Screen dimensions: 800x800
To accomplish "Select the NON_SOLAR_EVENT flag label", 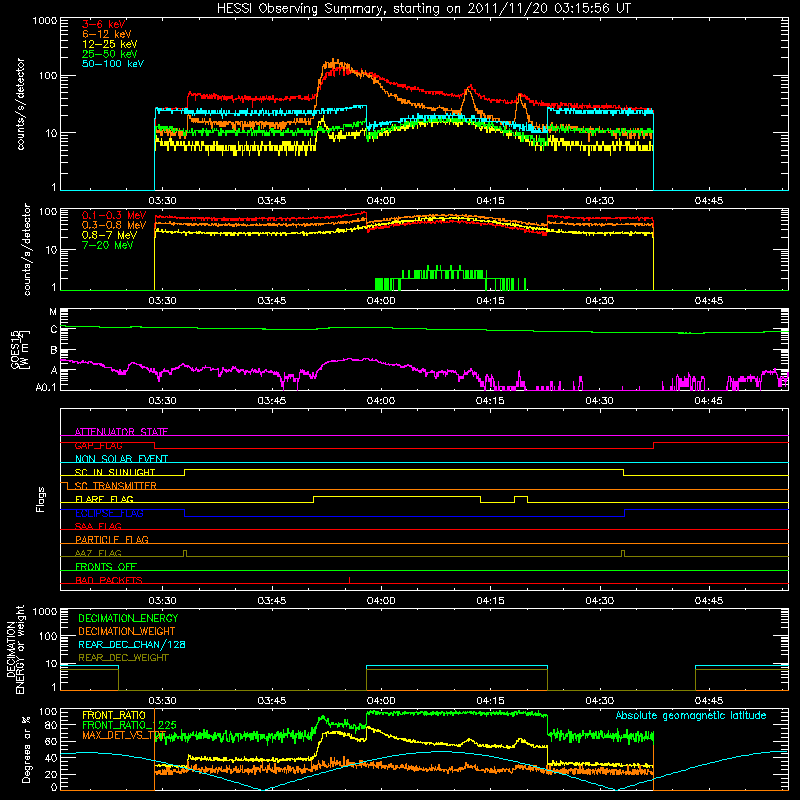I will point(121,459).
